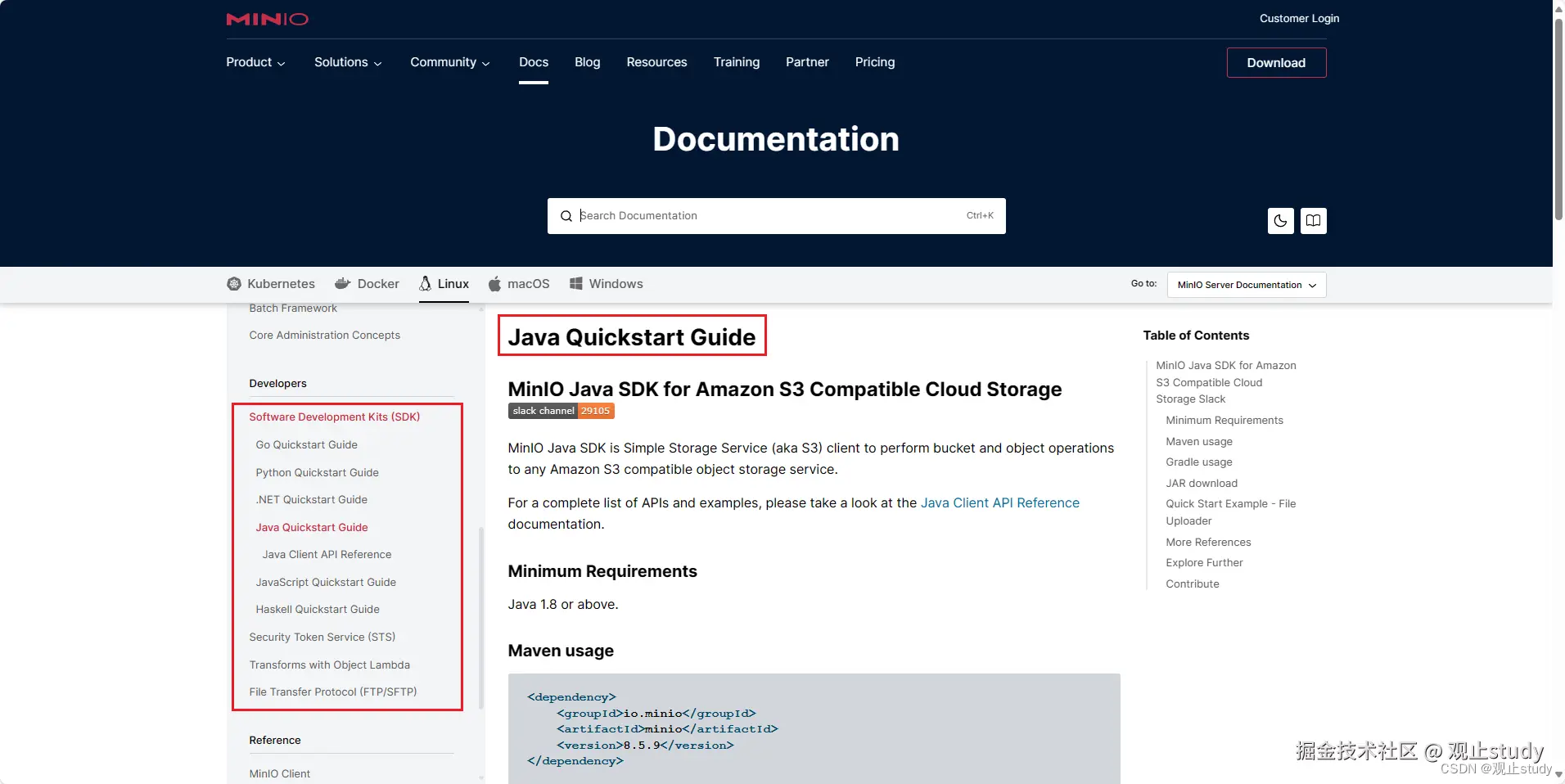1565x784 pixels.
Task: Click the macOS apple icon
Action: [494, 284]
